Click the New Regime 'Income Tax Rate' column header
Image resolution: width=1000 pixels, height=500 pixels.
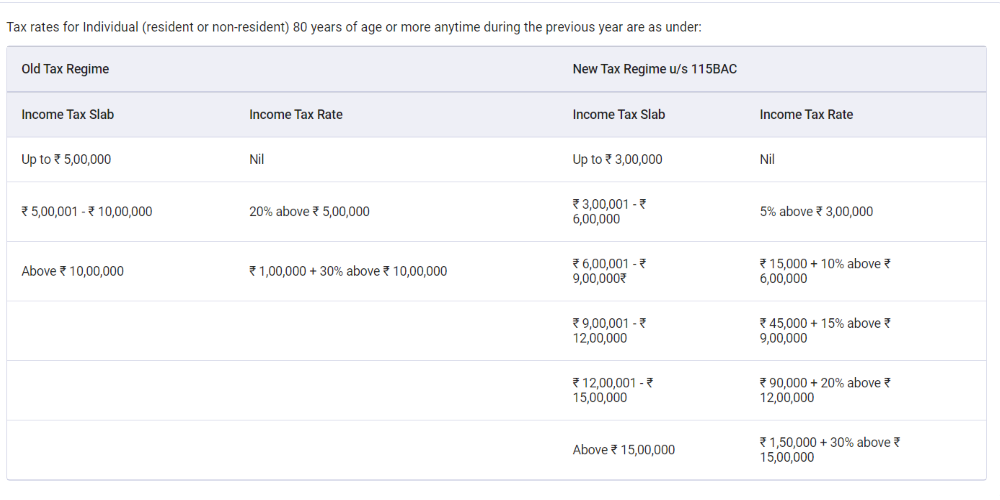coord(806,115)
